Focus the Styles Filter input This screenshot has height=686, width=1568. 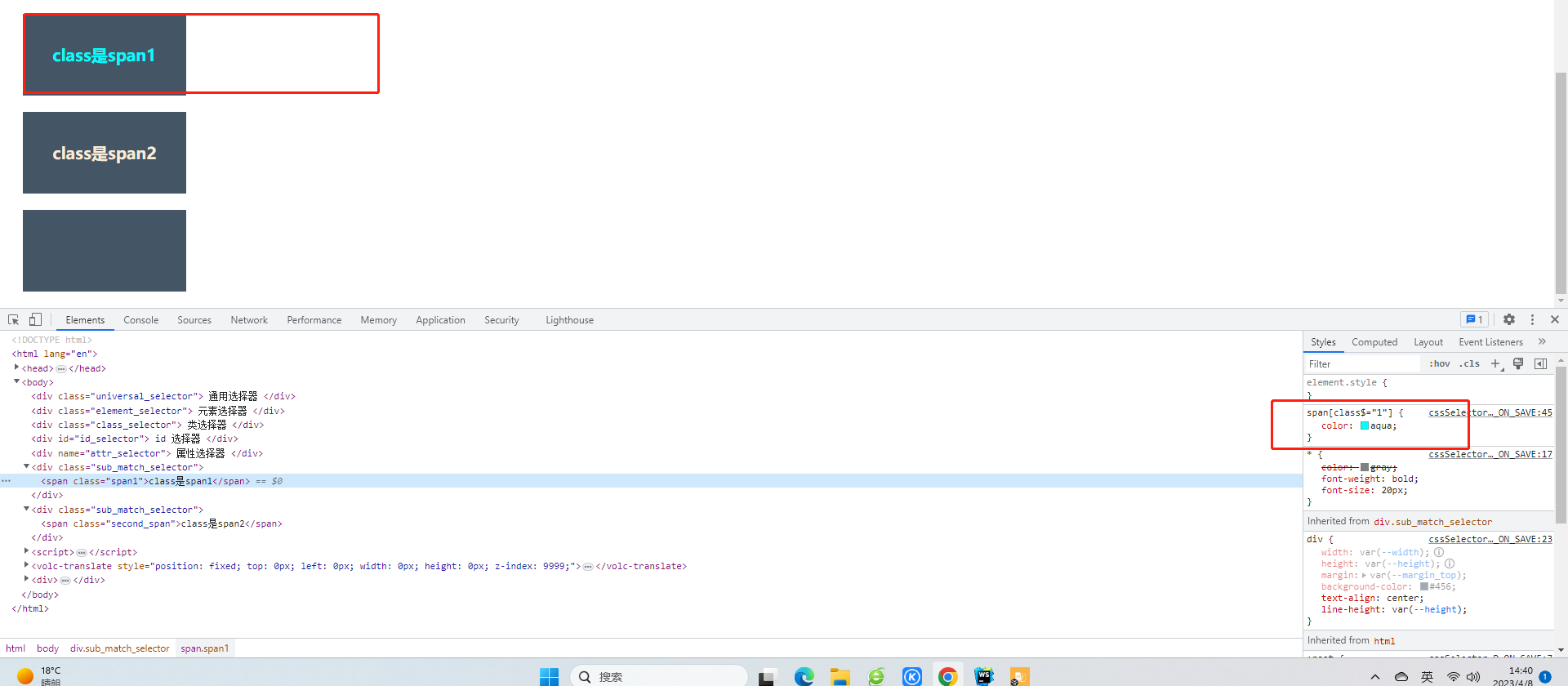tap(1362, 363)
